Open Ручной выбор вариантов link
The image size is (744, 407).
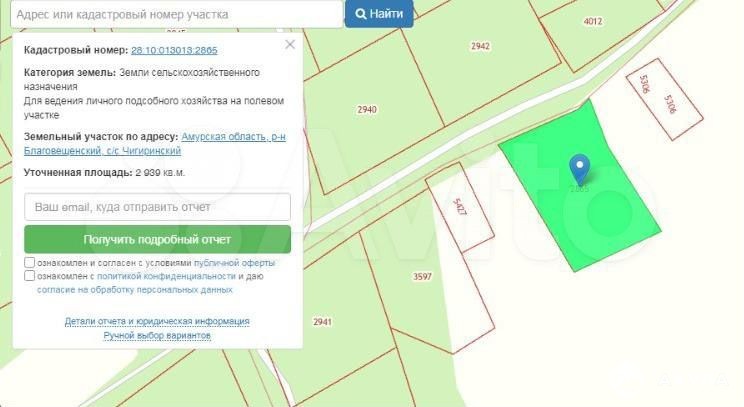(x=157, y=335)
